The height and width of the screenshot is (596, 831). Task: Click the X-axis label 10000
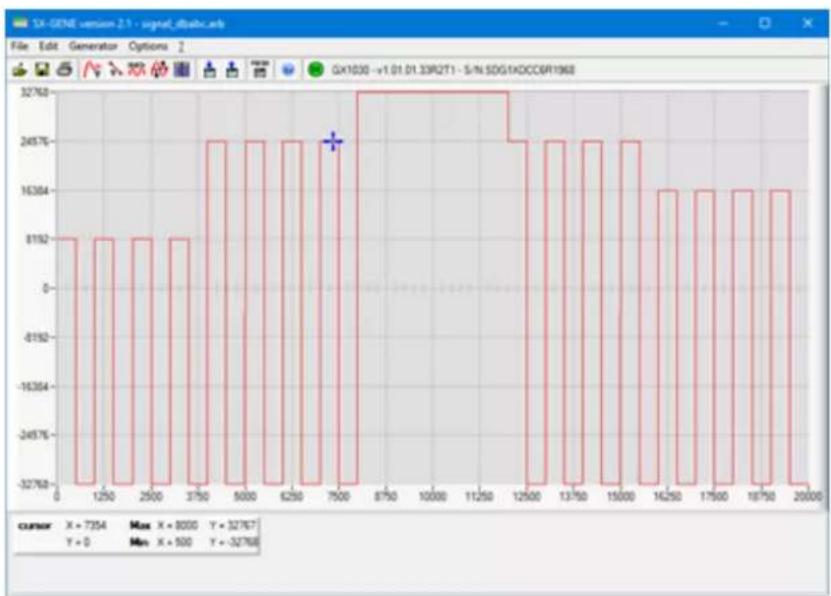tap(432, 496)
